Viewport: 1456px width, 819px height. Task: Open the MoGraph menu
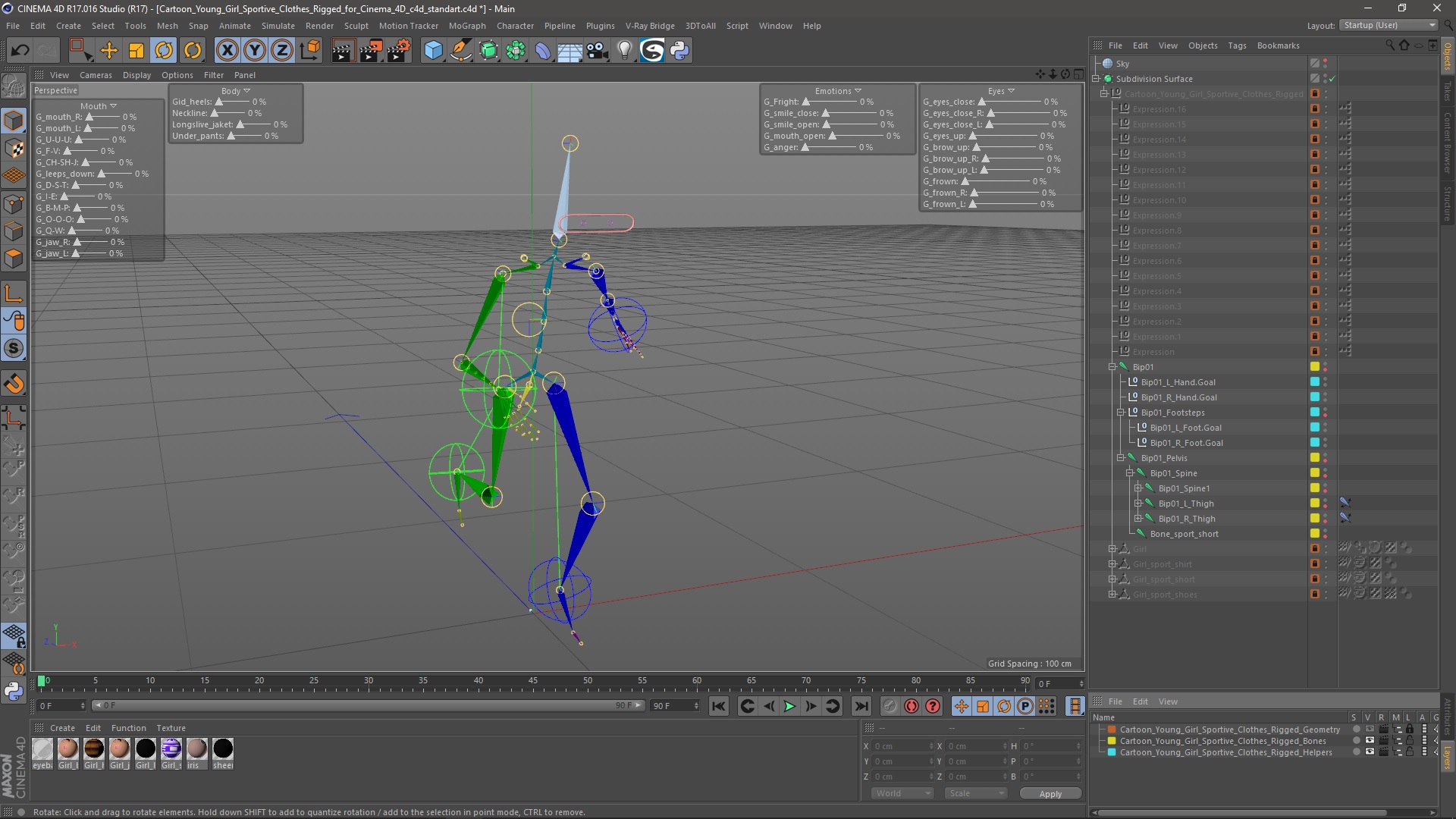click(x=467, y=26)
